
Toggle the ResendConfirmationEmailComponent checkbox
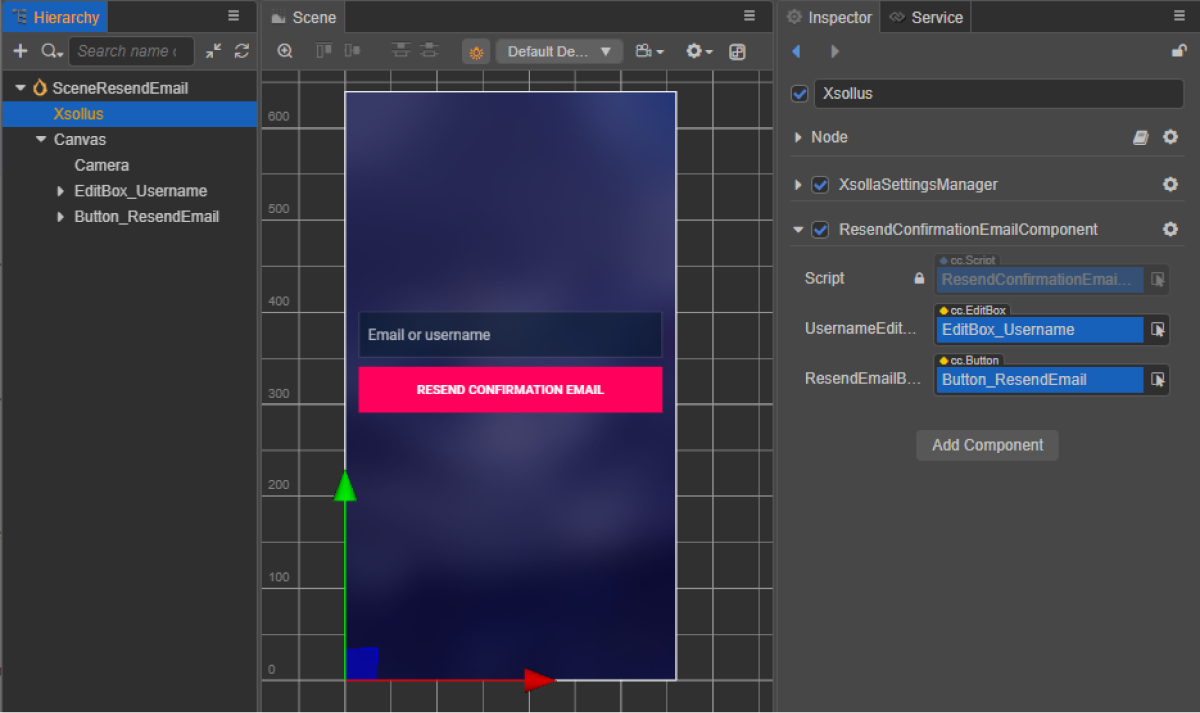coord(820,230)
